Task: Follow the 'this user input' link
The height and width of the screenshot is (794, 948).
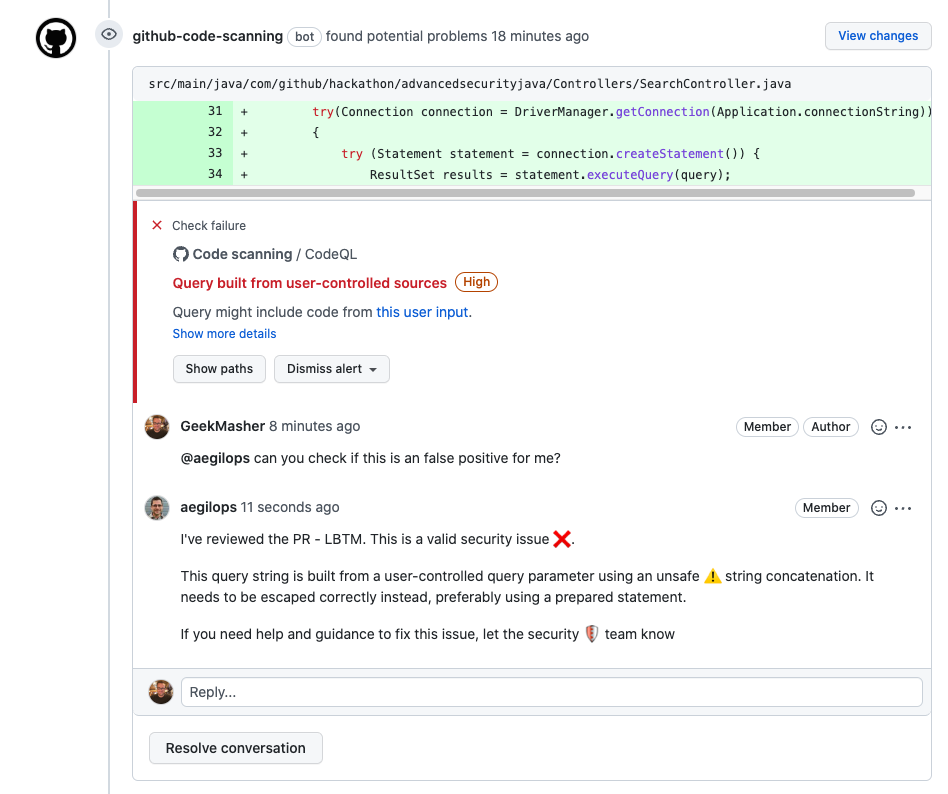Action: [x=422, y=312]
